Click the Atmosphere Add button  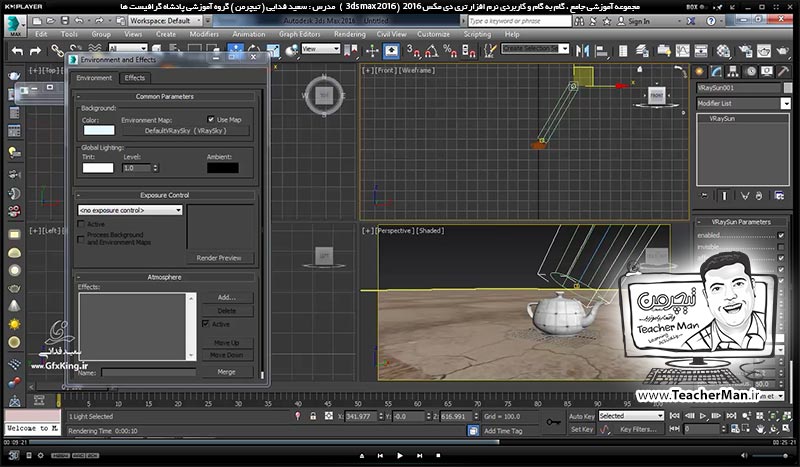click(x=227, y=297)
